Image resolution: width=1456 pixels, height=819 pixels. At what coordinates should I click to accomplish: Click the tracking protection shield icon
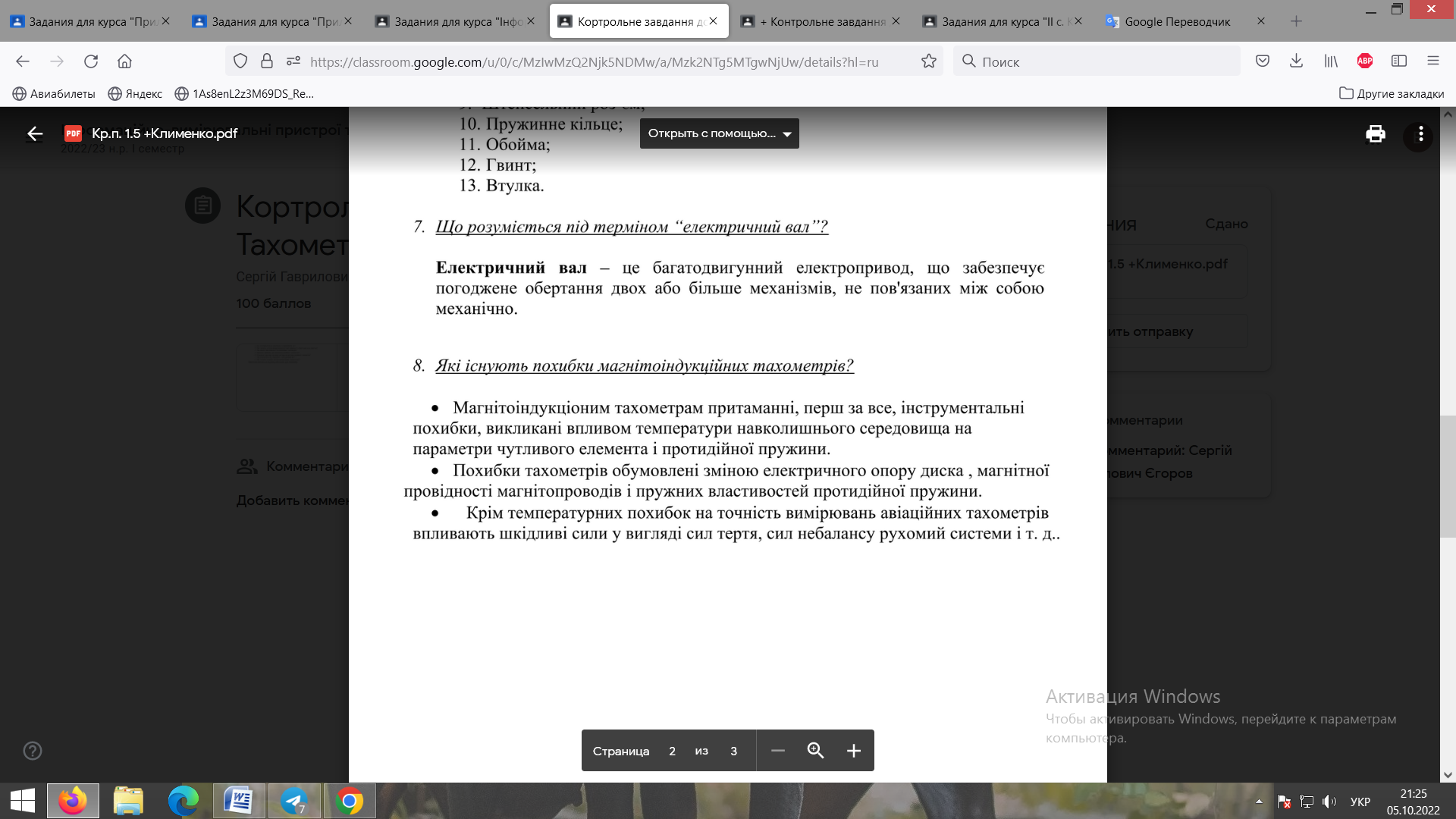(x=240, y=61)
